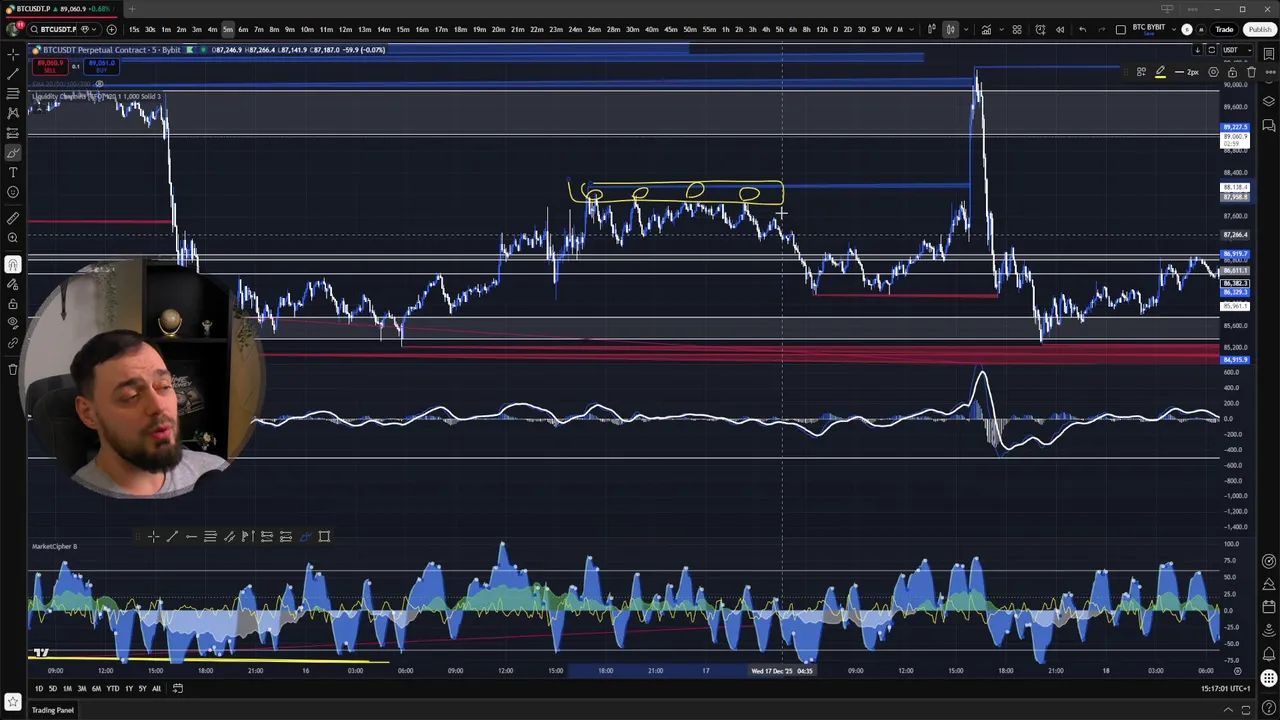This screenshot has height=720, width=1280.
Task: Open the measure ruler tool
Action: tap(13, 217)
